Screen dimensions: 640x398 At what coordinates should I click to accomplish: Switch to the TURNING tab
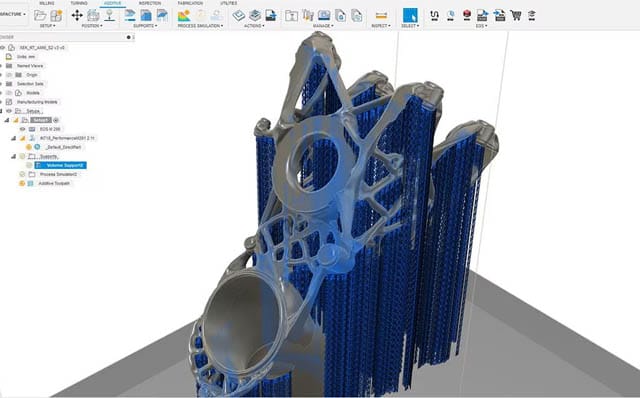point(79,3)
